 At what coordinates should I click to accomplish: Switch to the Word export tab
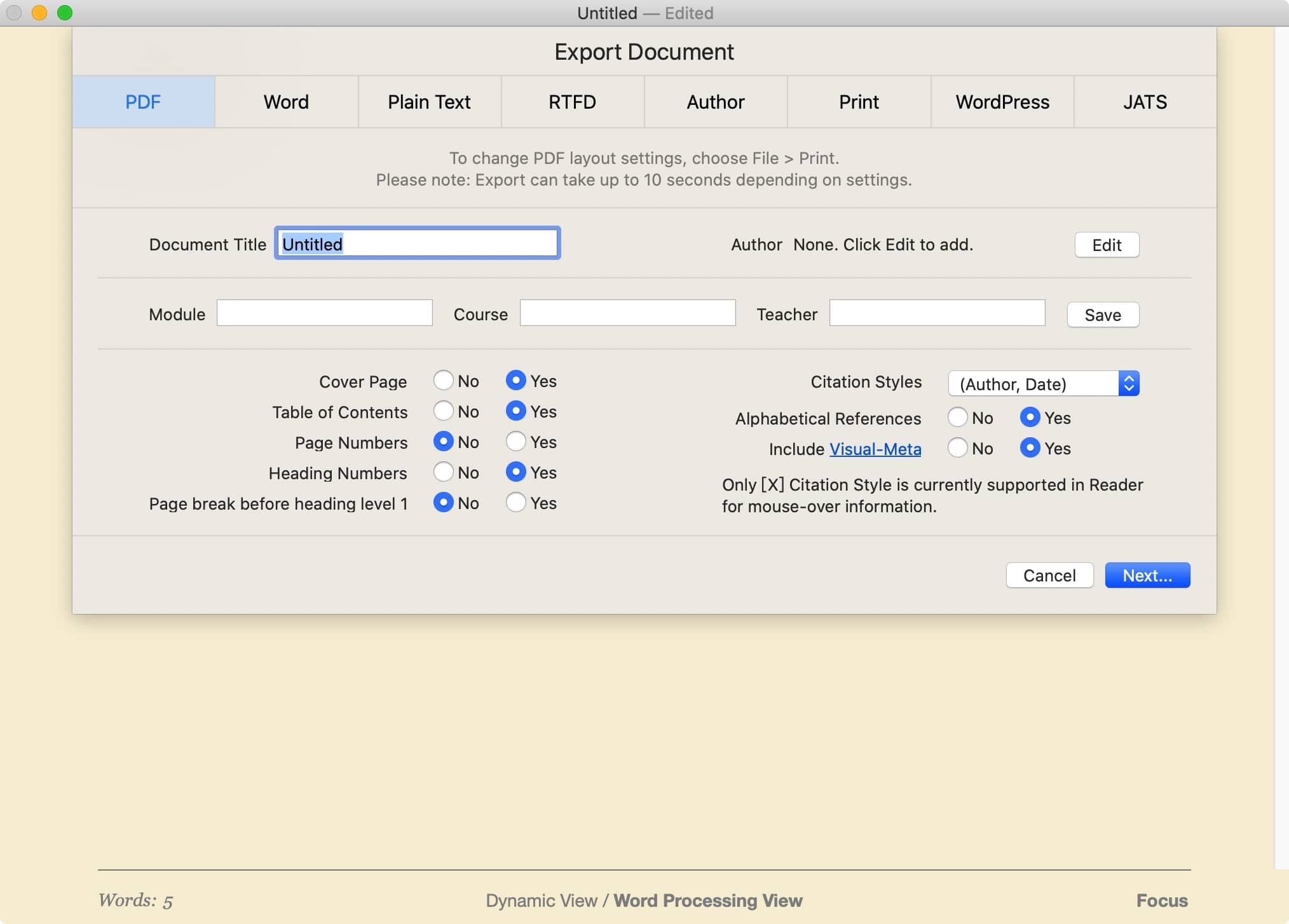coord(286,101)
